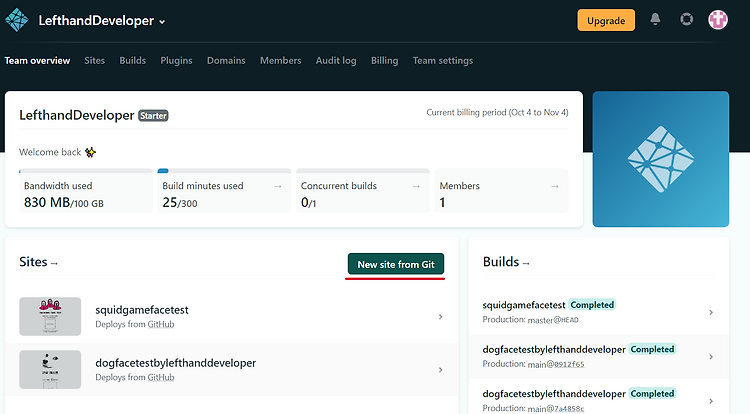
Task: Click New site from Git button
Action: (x=396, y=264)
